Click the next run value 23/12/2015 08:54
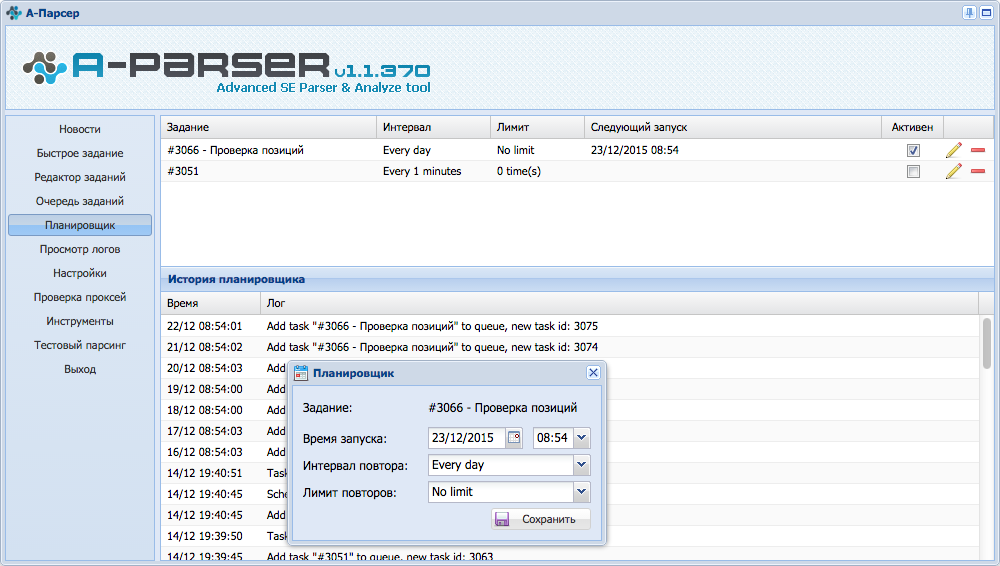 click(x=635, y=151)
